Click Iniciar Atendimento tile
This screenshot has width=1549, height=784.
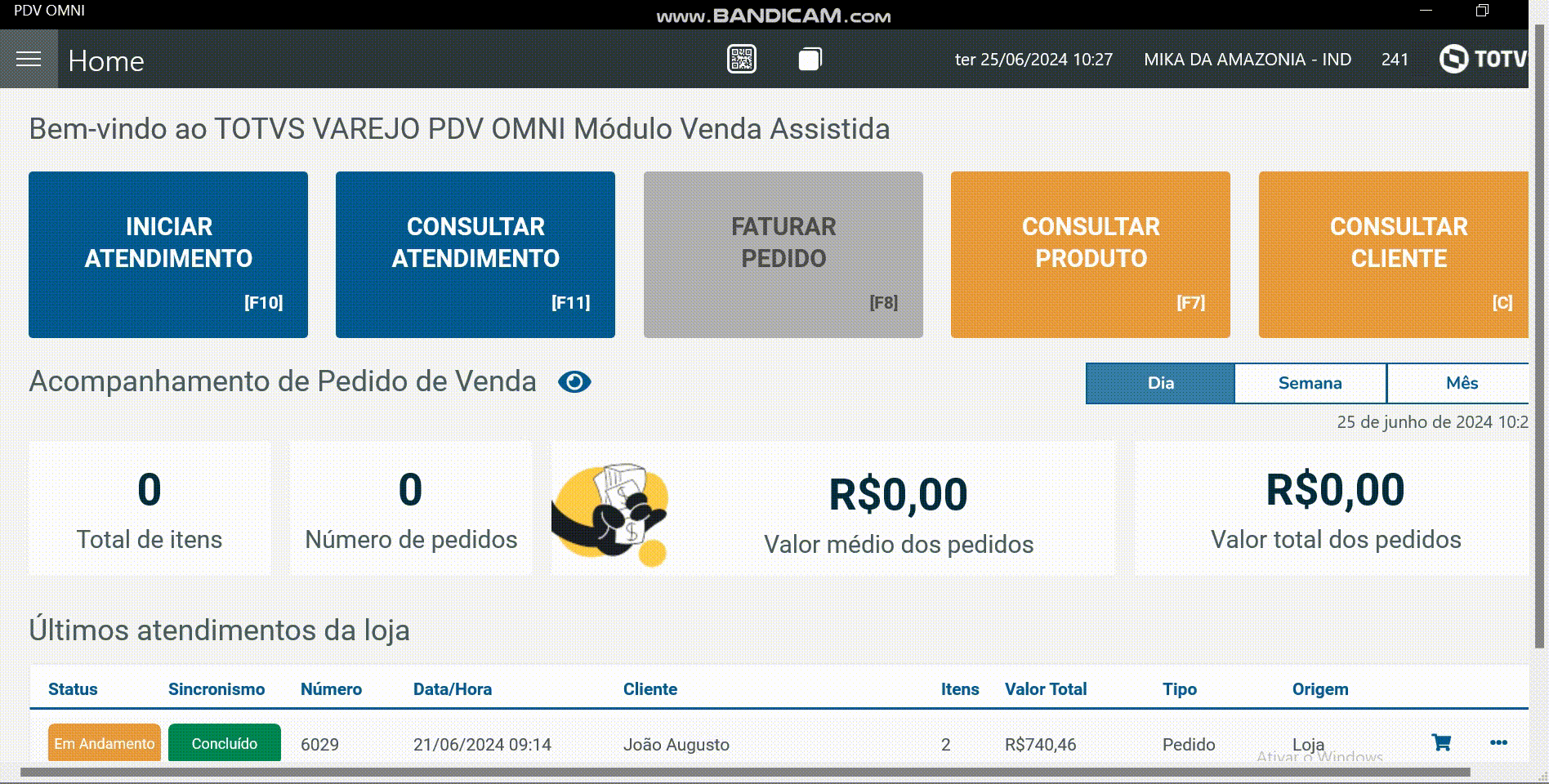[x=168, y=255]
